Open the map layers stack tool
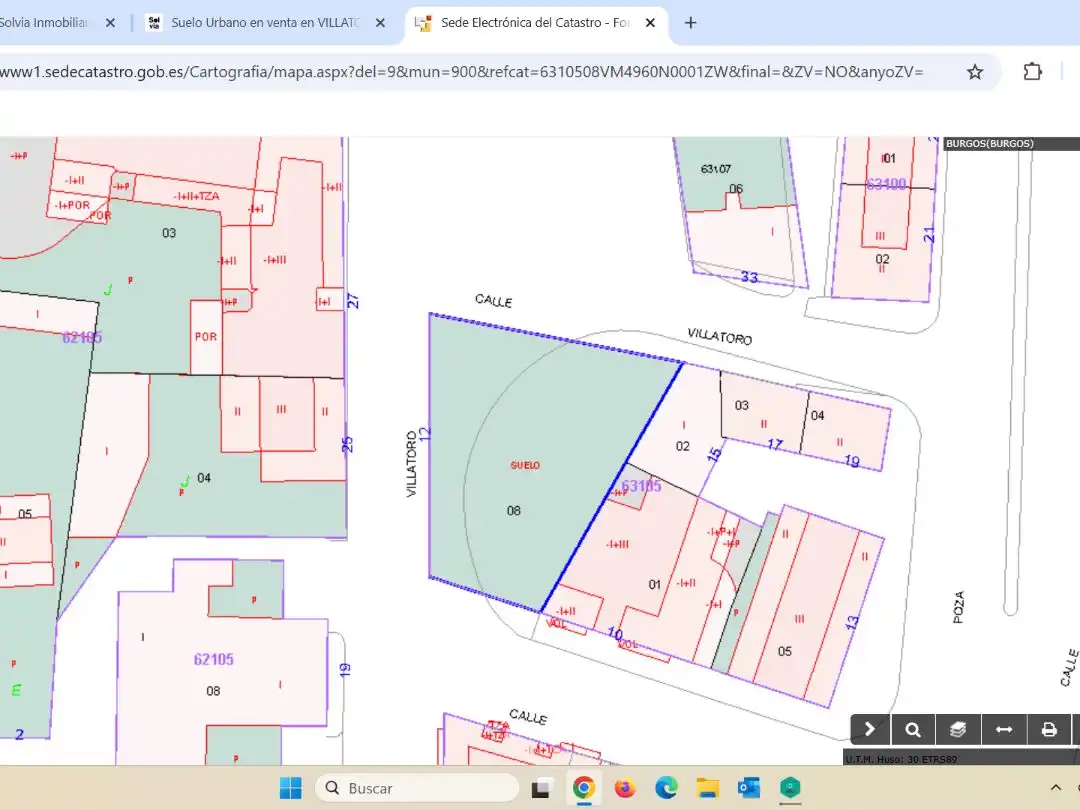 (957, 729)
